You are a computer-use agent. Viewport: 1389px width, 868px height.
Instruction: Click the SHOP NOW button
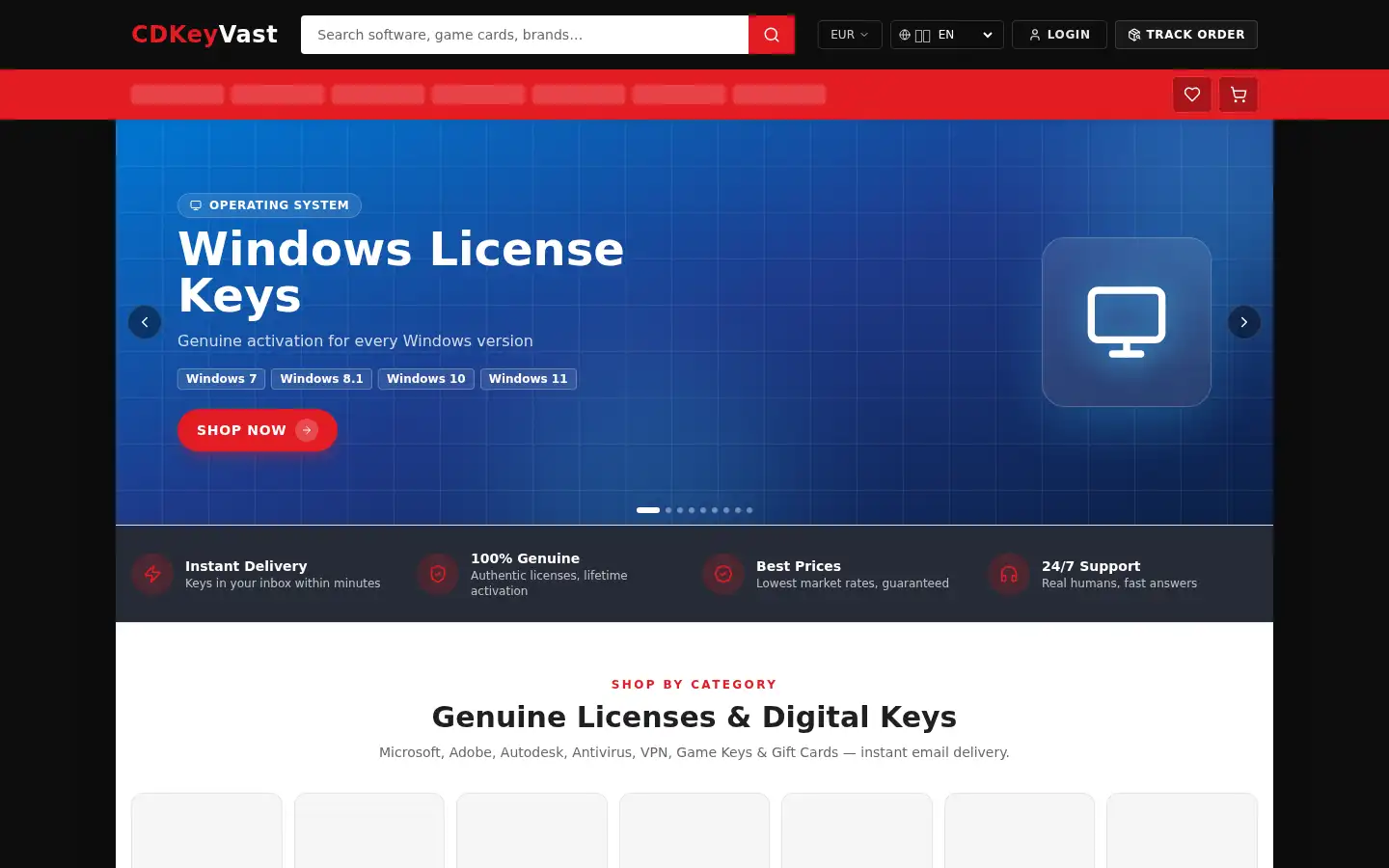(x=258, y=430)
